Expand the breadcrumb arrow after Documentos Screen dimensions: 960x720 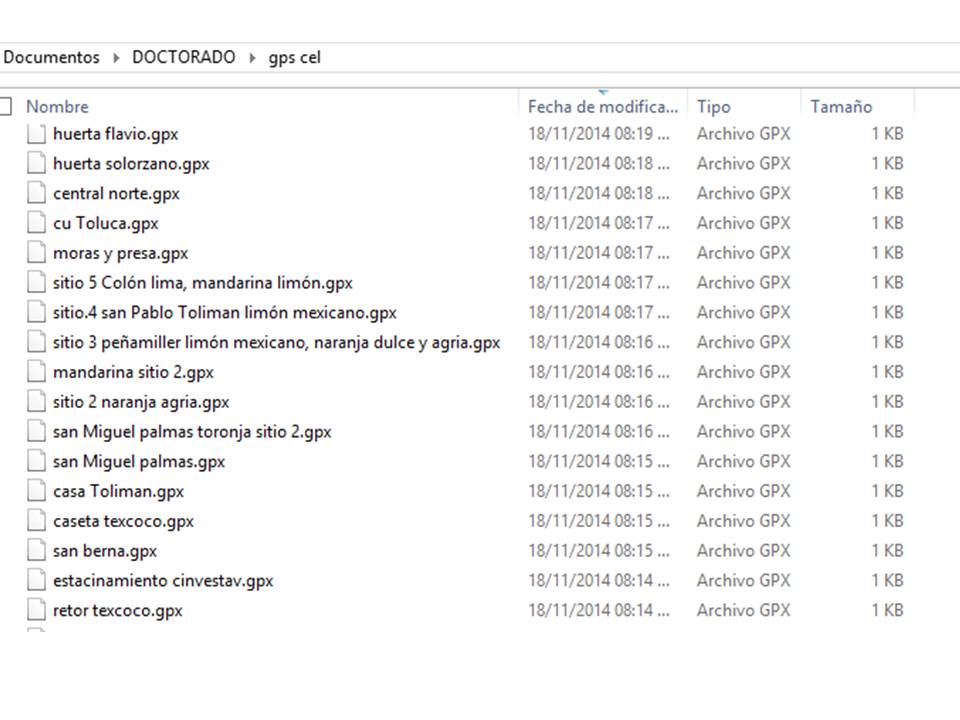click(116, 58)
